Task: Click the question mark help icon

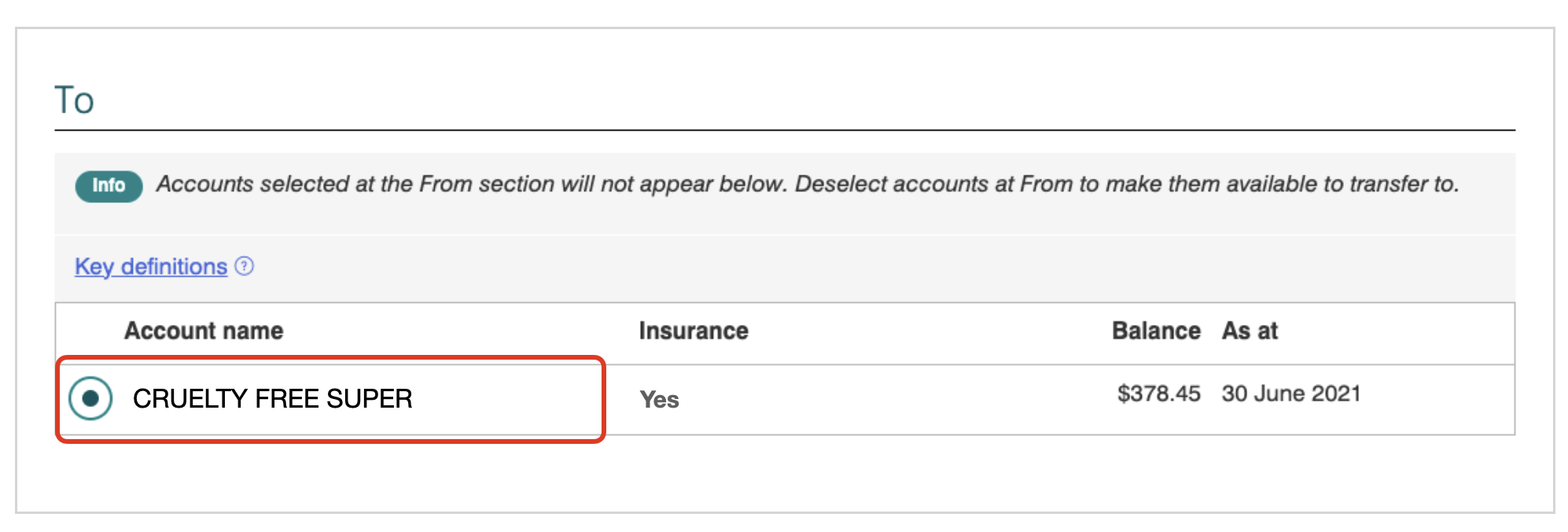Action: (245, 266)
